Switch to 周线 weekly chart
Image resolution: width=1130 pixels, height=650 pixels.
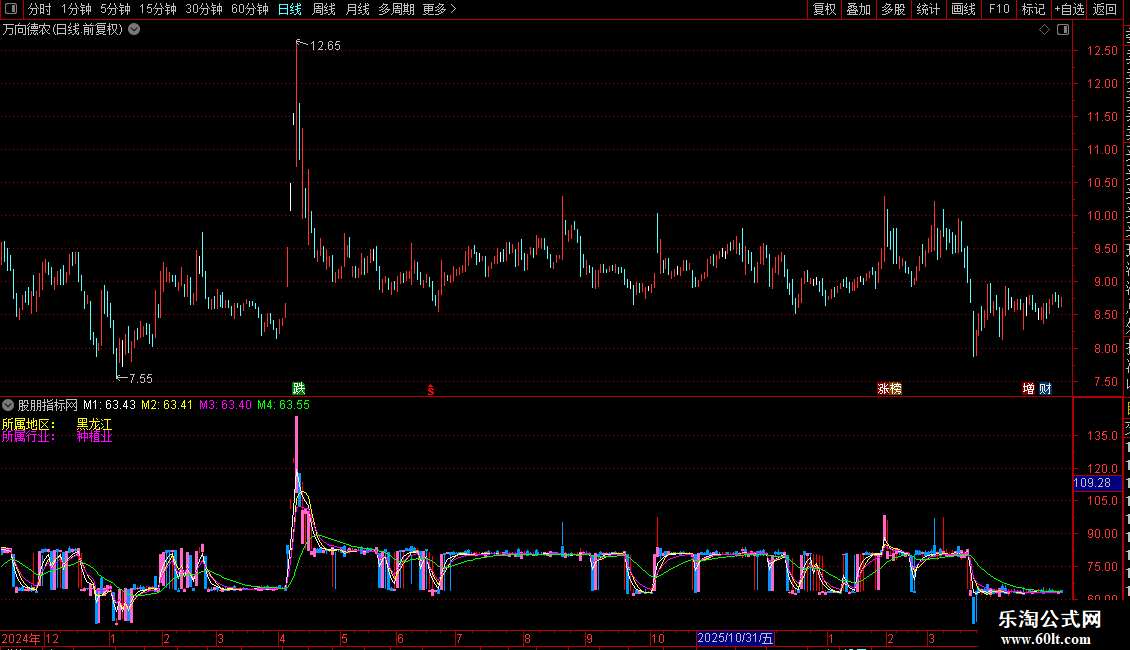pyautogui.click(x=324, y=9)
